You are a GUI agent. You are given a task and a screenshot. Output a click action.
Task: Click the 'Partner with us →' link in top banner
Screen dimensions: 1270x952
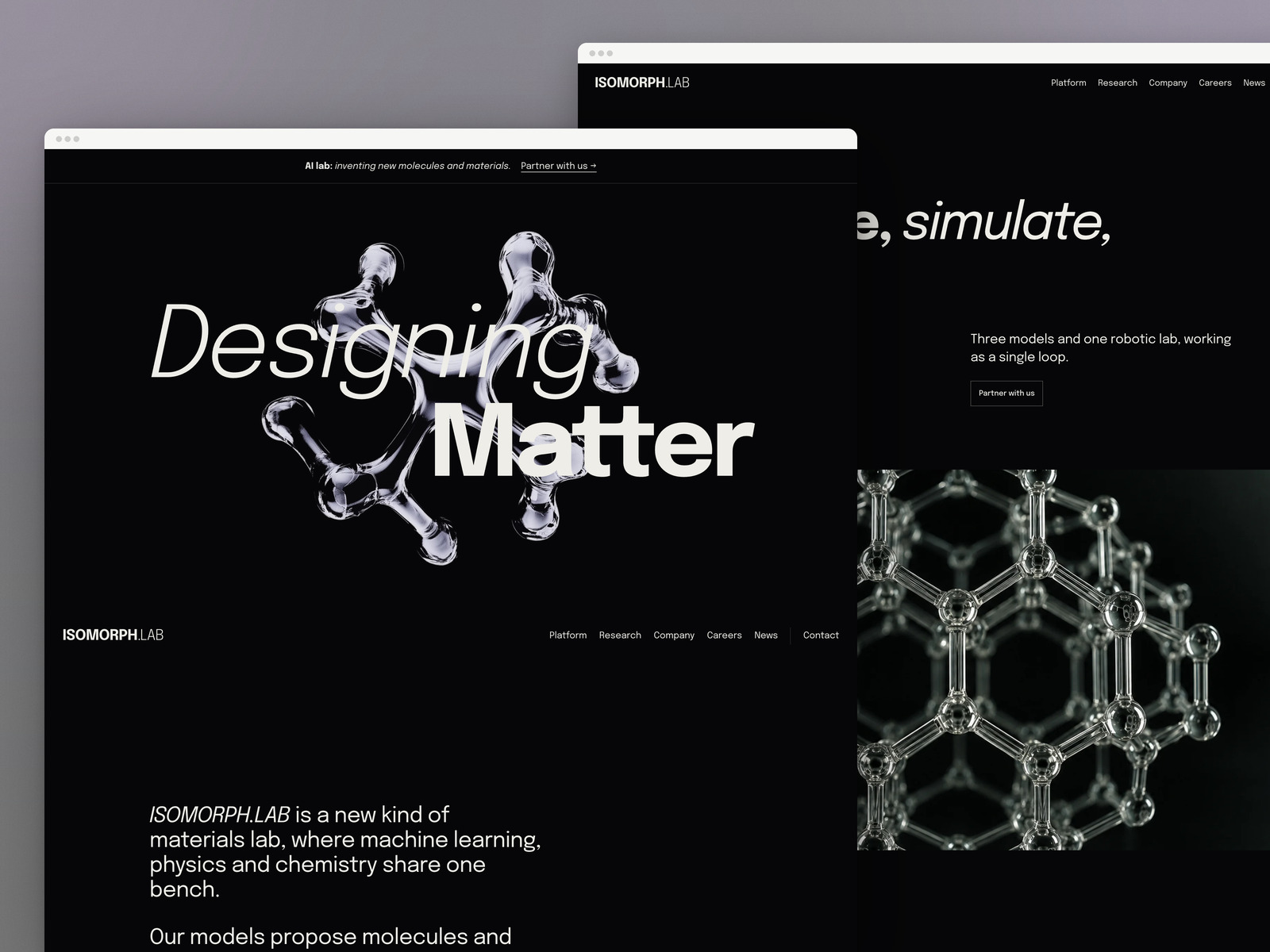point(558,166)
